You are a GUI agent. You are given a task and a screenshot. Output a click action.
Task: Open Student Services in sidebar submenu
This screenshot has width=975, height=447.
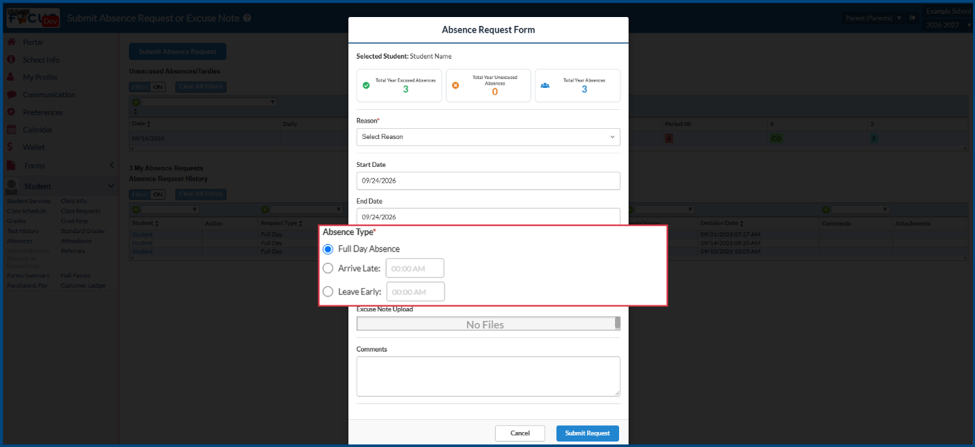(29, 201)
